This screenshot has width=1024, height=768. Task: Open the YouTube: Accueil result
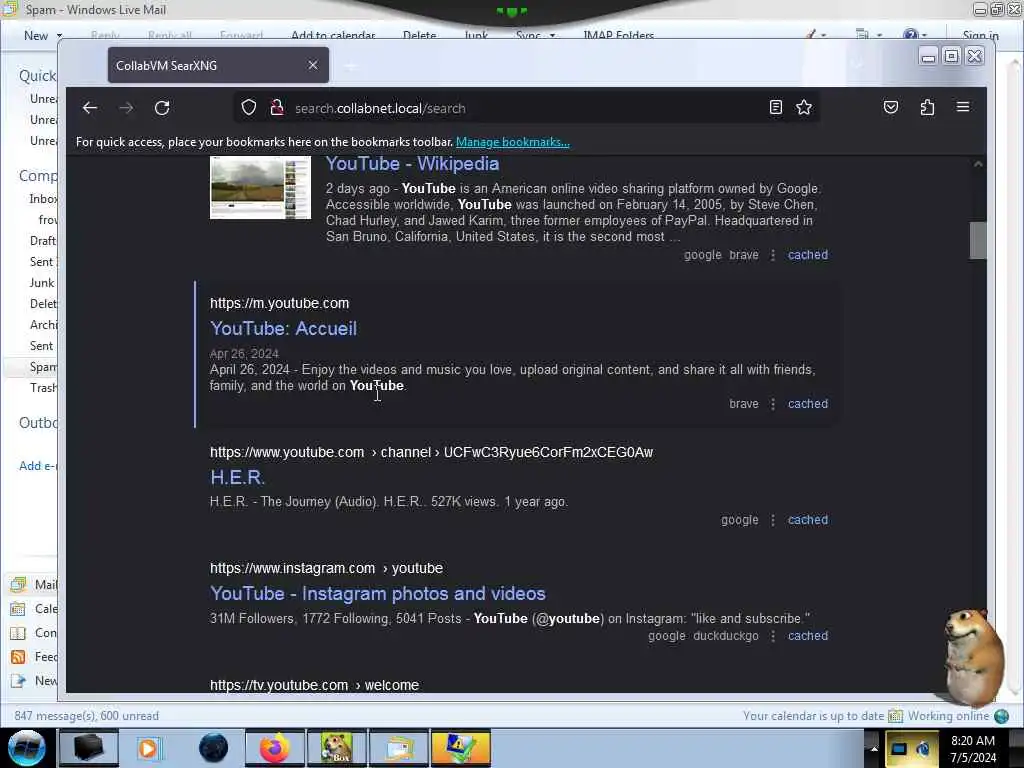pos(283,328)
